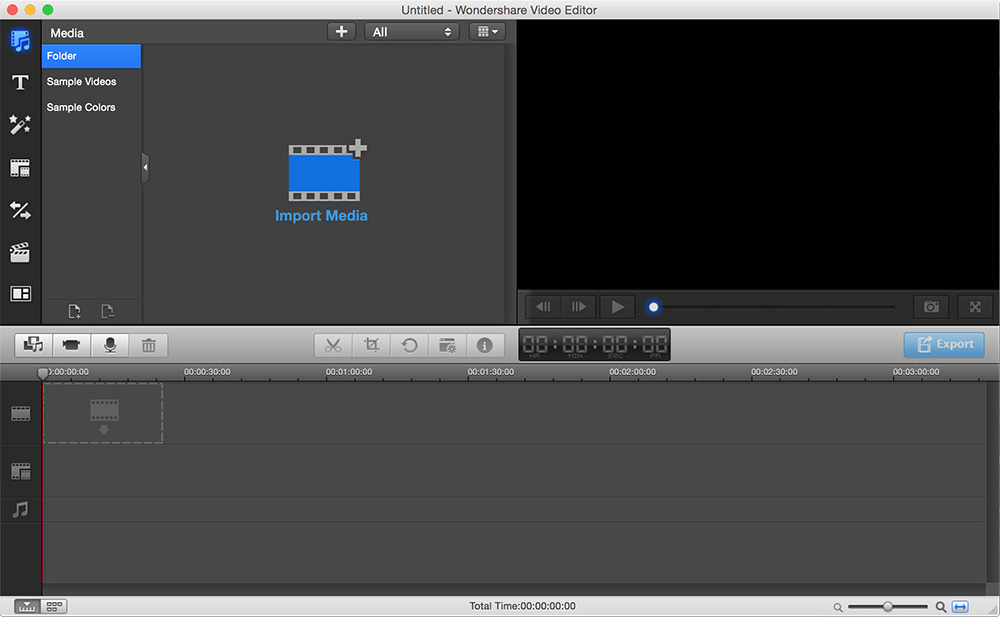Select the Crop tool
Image resolution: width=1000 pixels, height=617 pixels.
371,345
